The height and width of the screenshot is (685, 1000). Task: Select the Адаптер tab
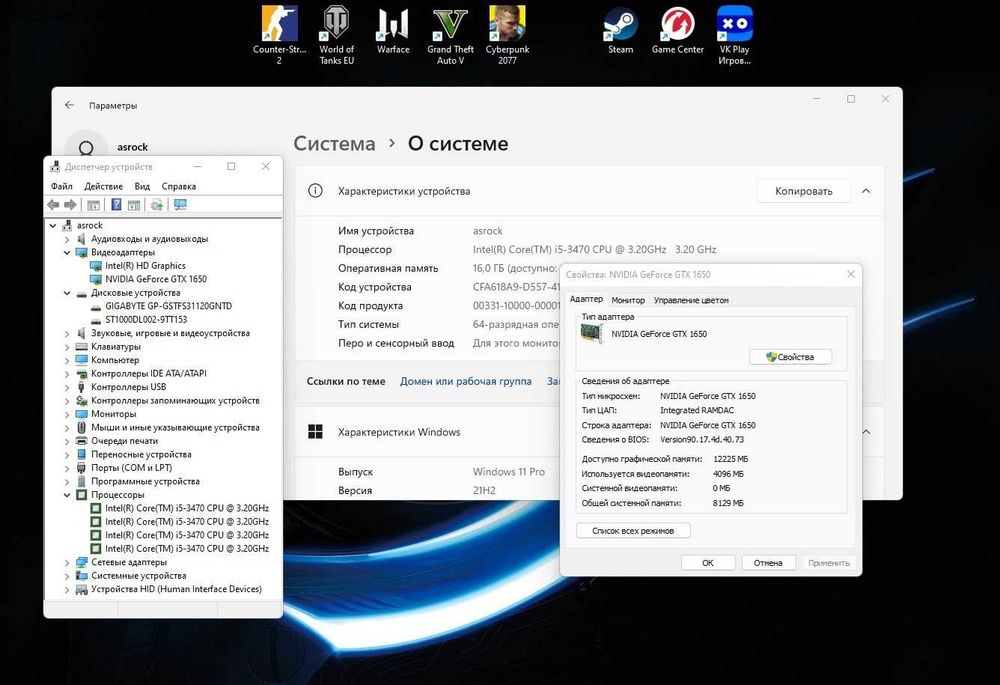pos(586,298)
